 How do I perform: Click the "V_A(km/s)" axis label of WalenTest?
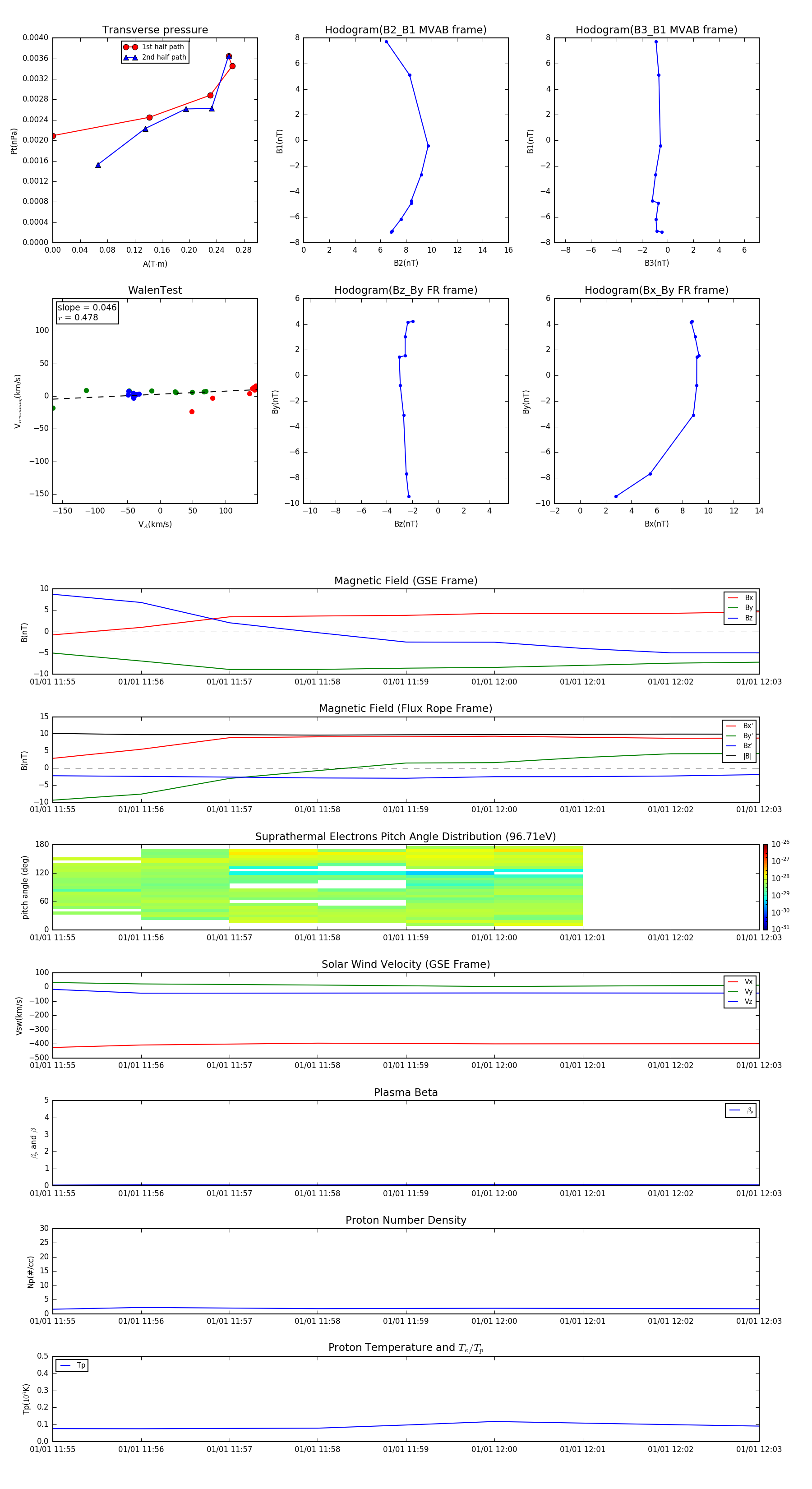click(x=155, y=524)
